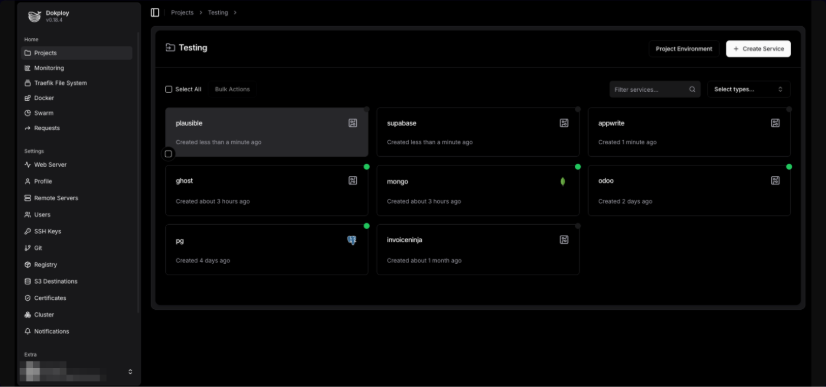Click the compose icon on odoo card
This screenshot has height=387, width=826.
775,181
